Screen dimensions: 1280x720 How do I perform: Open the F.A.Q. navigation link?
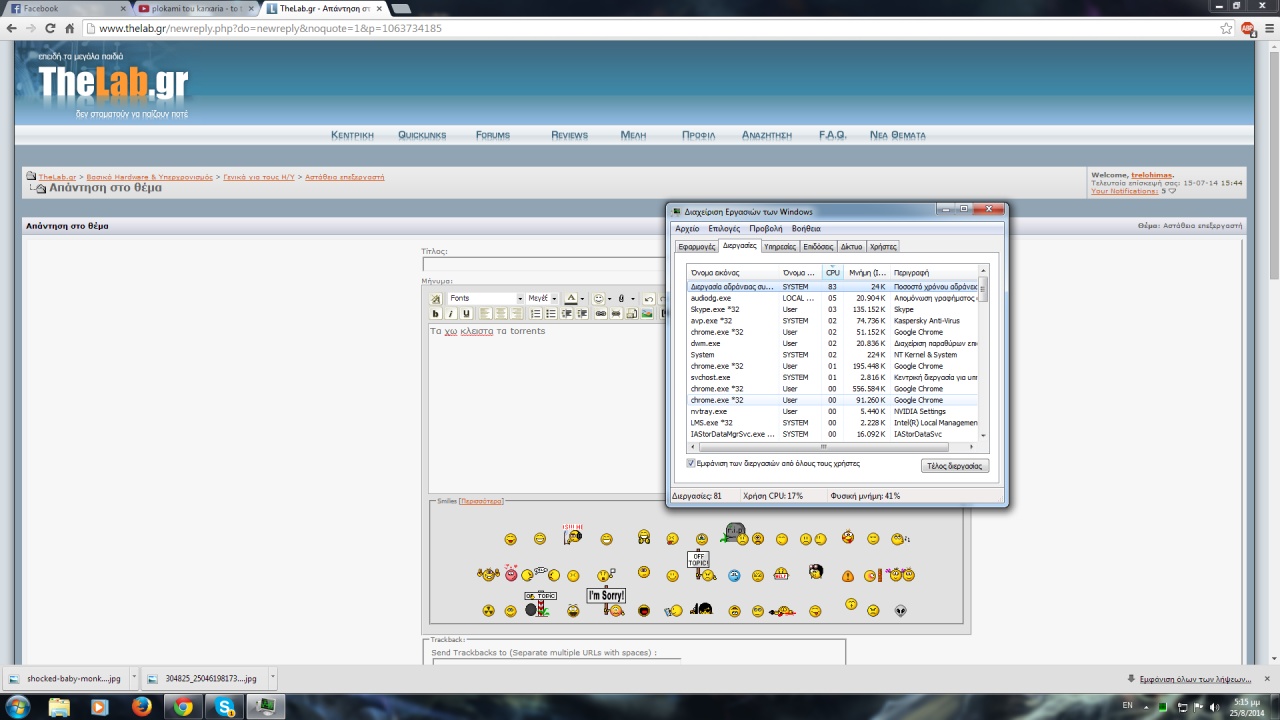tap(832, 135)
